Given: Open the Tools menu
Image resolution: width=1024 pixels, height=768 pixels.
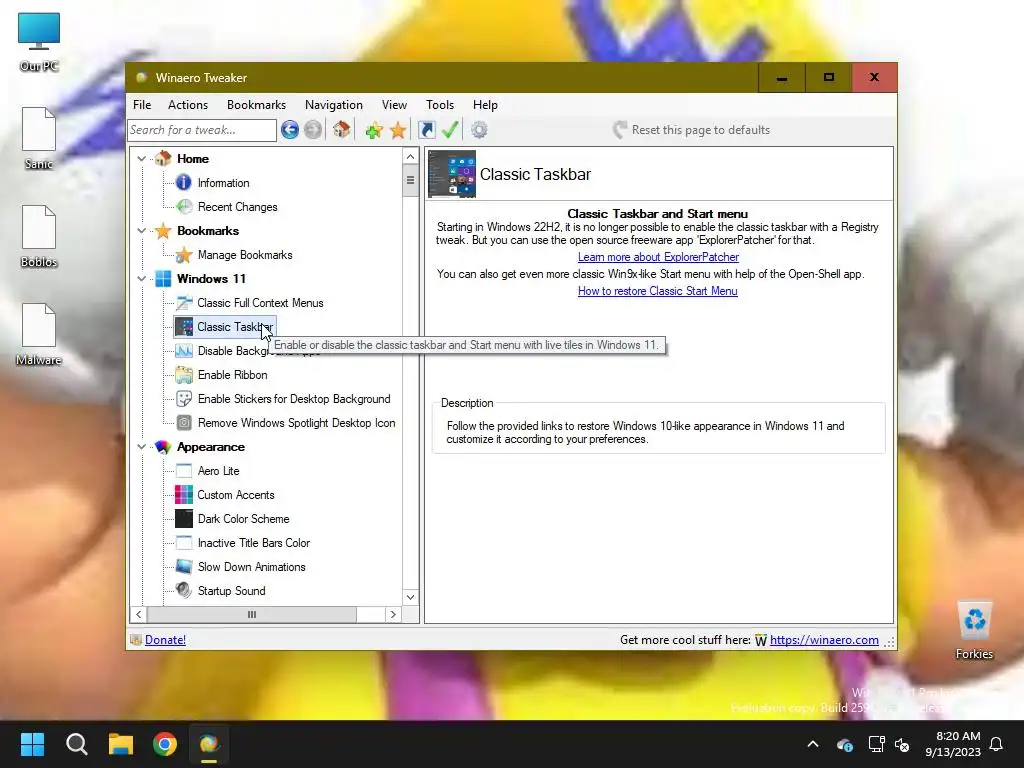Looking at the screenshot, I should pos(440,104).
